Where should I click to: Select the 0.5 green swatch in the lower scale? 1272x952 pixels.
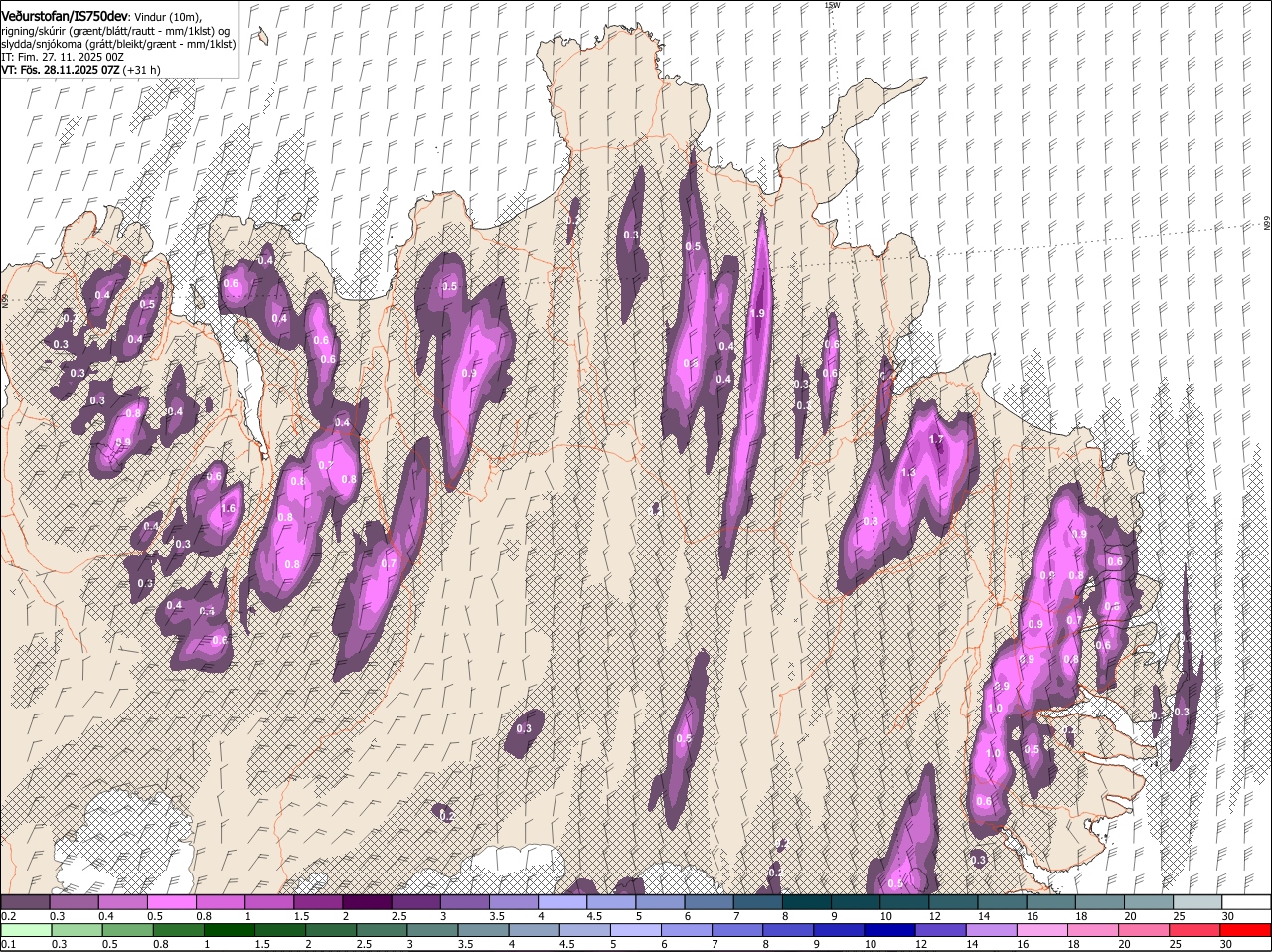(127, 930)
